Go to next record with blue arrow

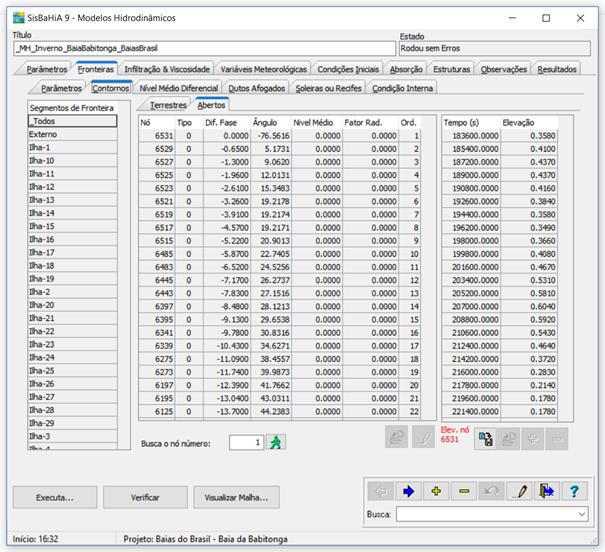pyautogui.click(x=408, y=491)
